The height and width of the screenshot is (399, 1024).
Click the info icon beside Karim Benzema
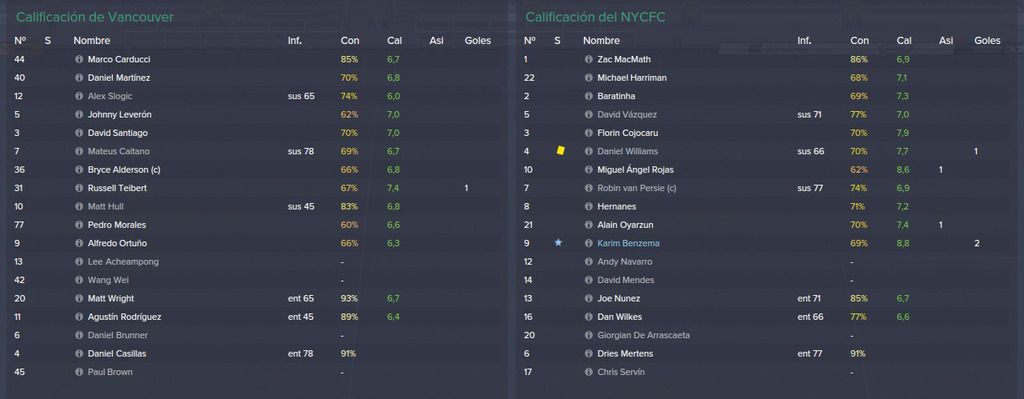pyautogui.click(x=588, y=244)
